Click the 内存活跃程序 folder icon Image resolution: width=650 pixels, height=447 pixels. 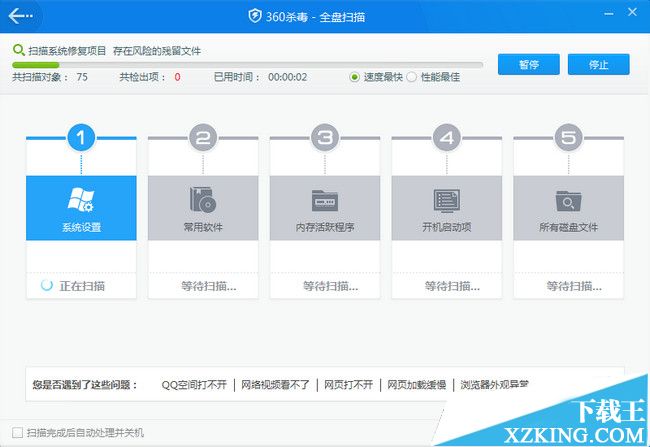click(x=324, y=198)
